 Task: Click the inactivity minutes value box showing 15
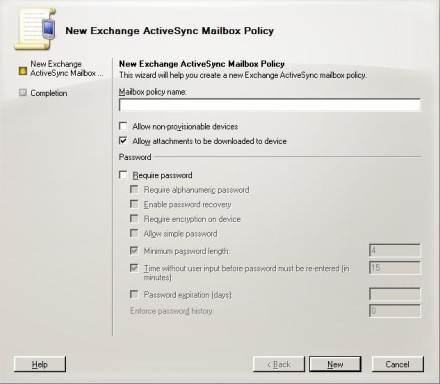pyautogui.click(x=395, y=268)
